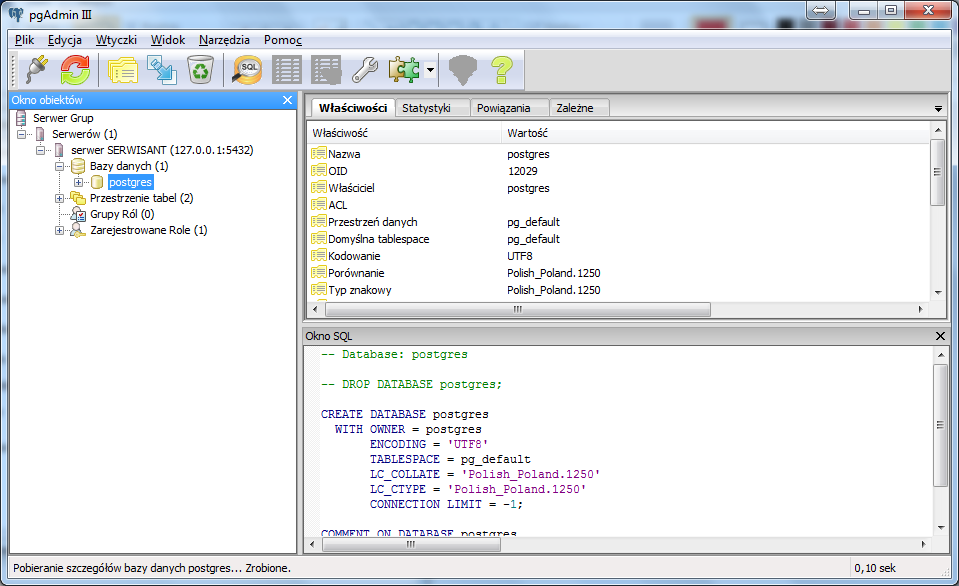Open the Wtyczki menu
The image size is (959, 586).
pyautogui.click(x=116, y=40)
